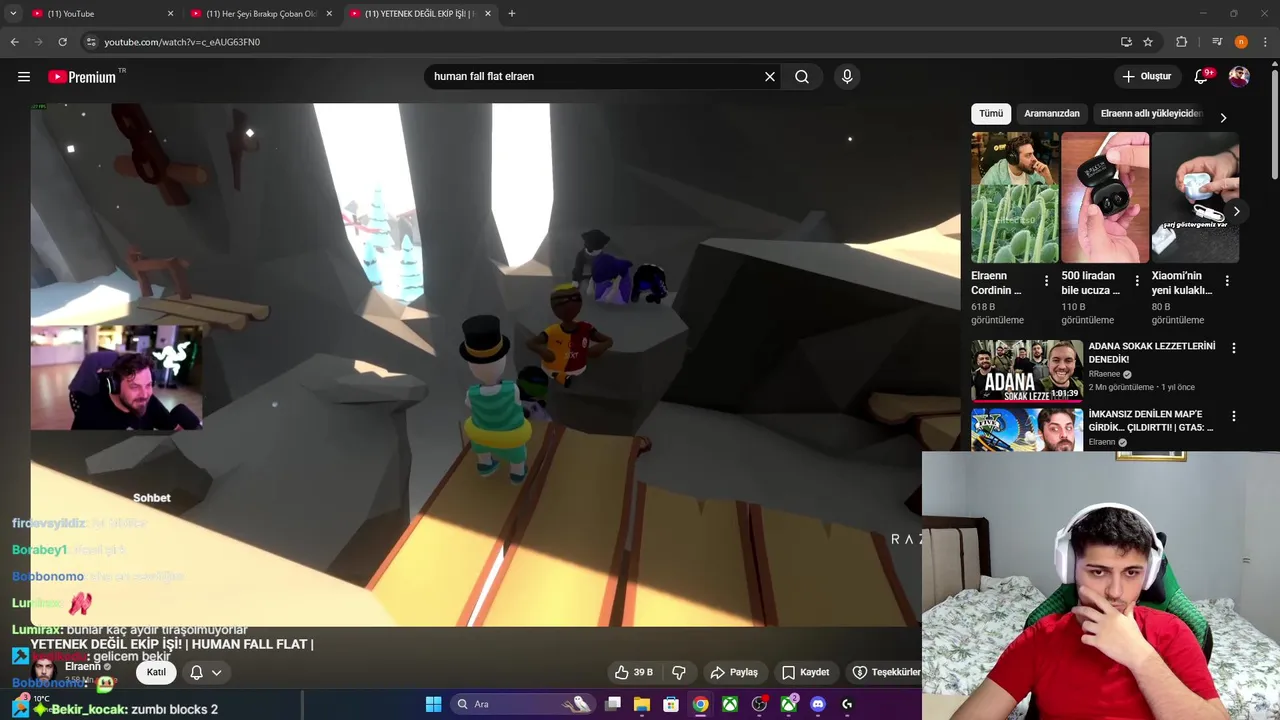This screenshot has height=720, width=1280.
Task: Open YouTube notifications bell with 9+ badge
Action: pos(1202,76)
